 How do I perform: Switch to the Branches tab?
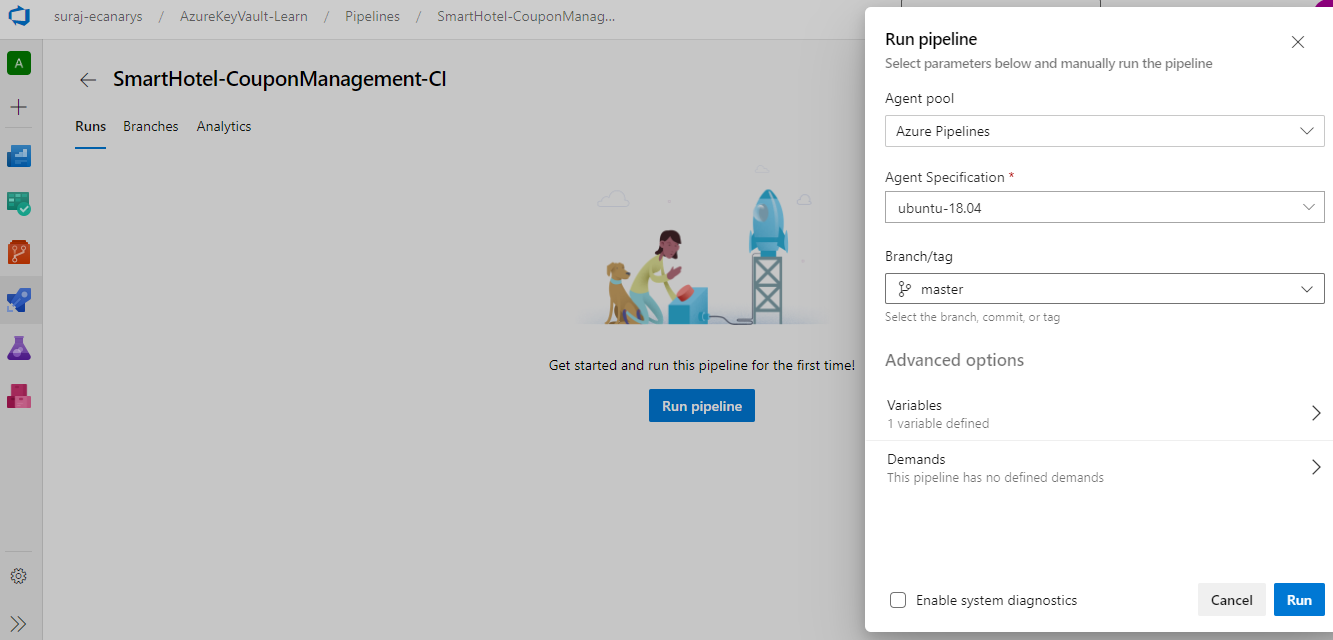(151, 126)
